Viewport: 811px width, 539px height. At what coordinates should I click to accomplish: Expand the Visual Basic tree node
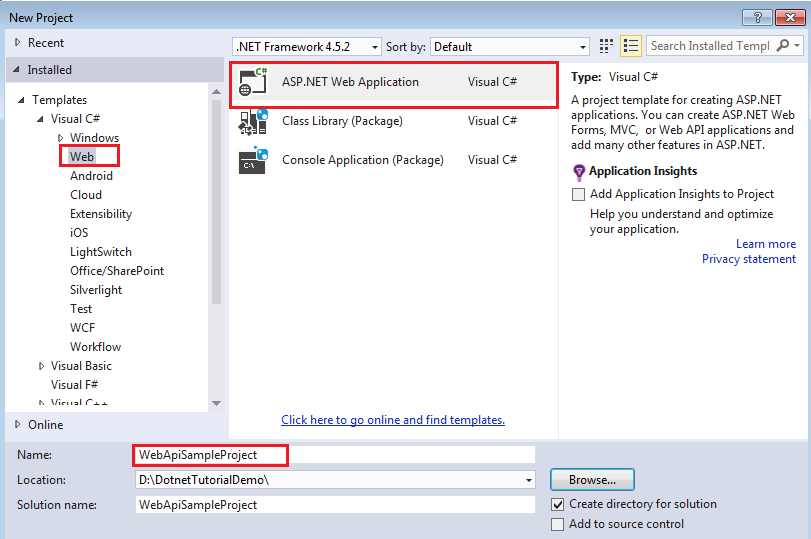click(41, 366)
